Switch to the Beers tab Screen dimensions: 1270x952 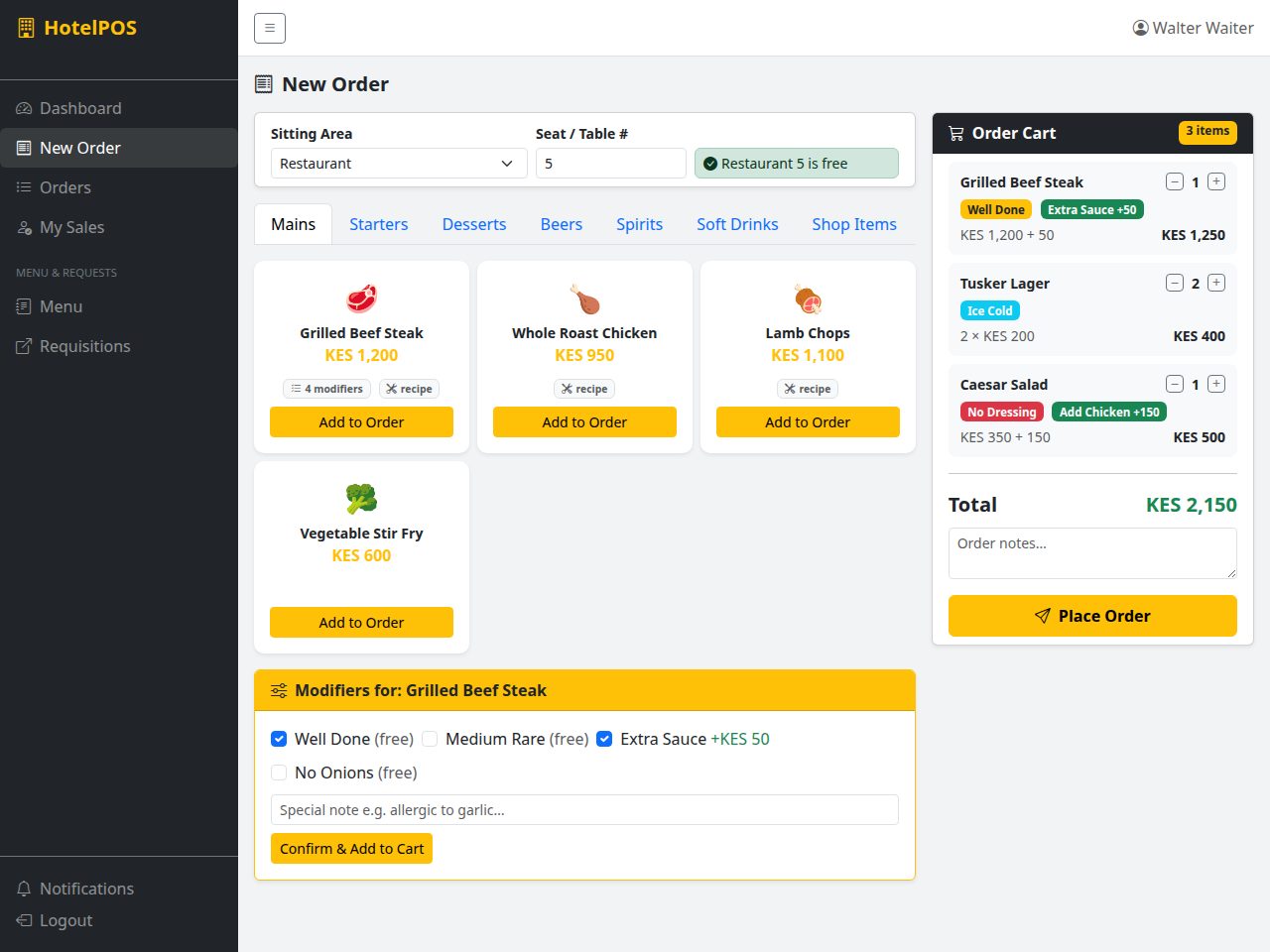(562, 224)
